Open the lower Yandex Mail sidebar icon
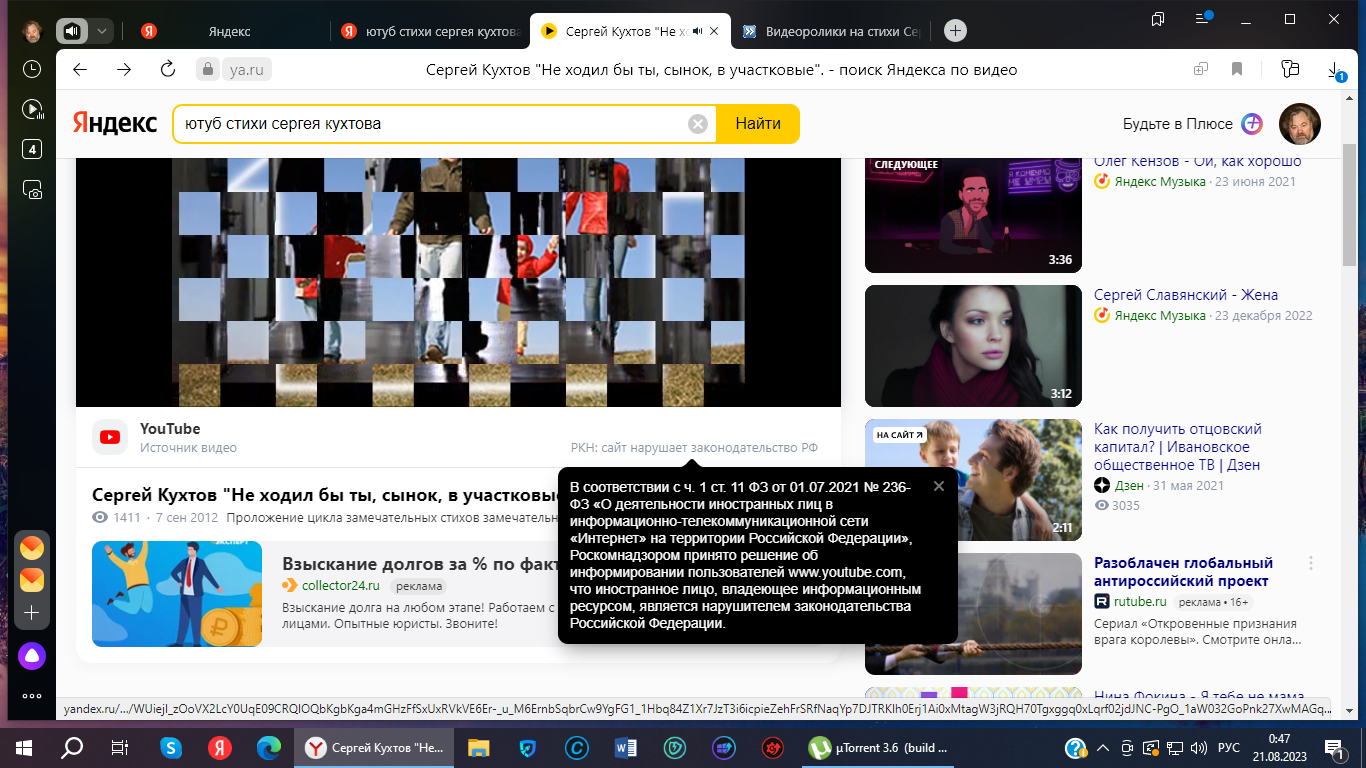 (x=32, y=579)
